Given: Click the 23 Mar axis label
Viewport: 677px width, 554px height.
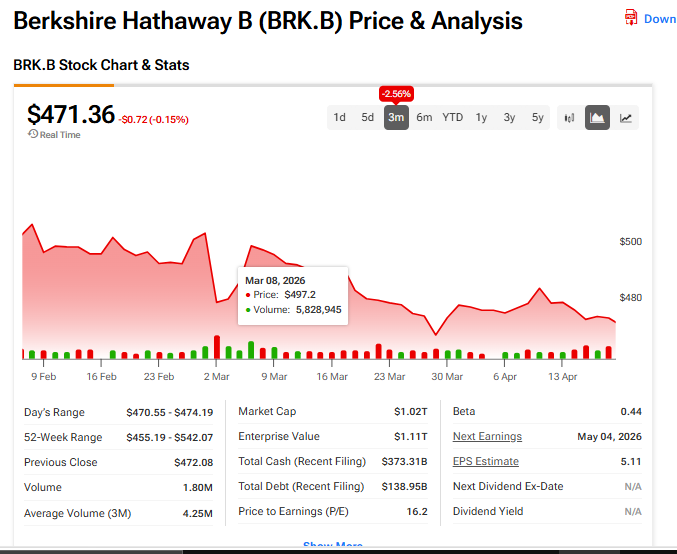Looking at the screenshot, I should (389, 377).
